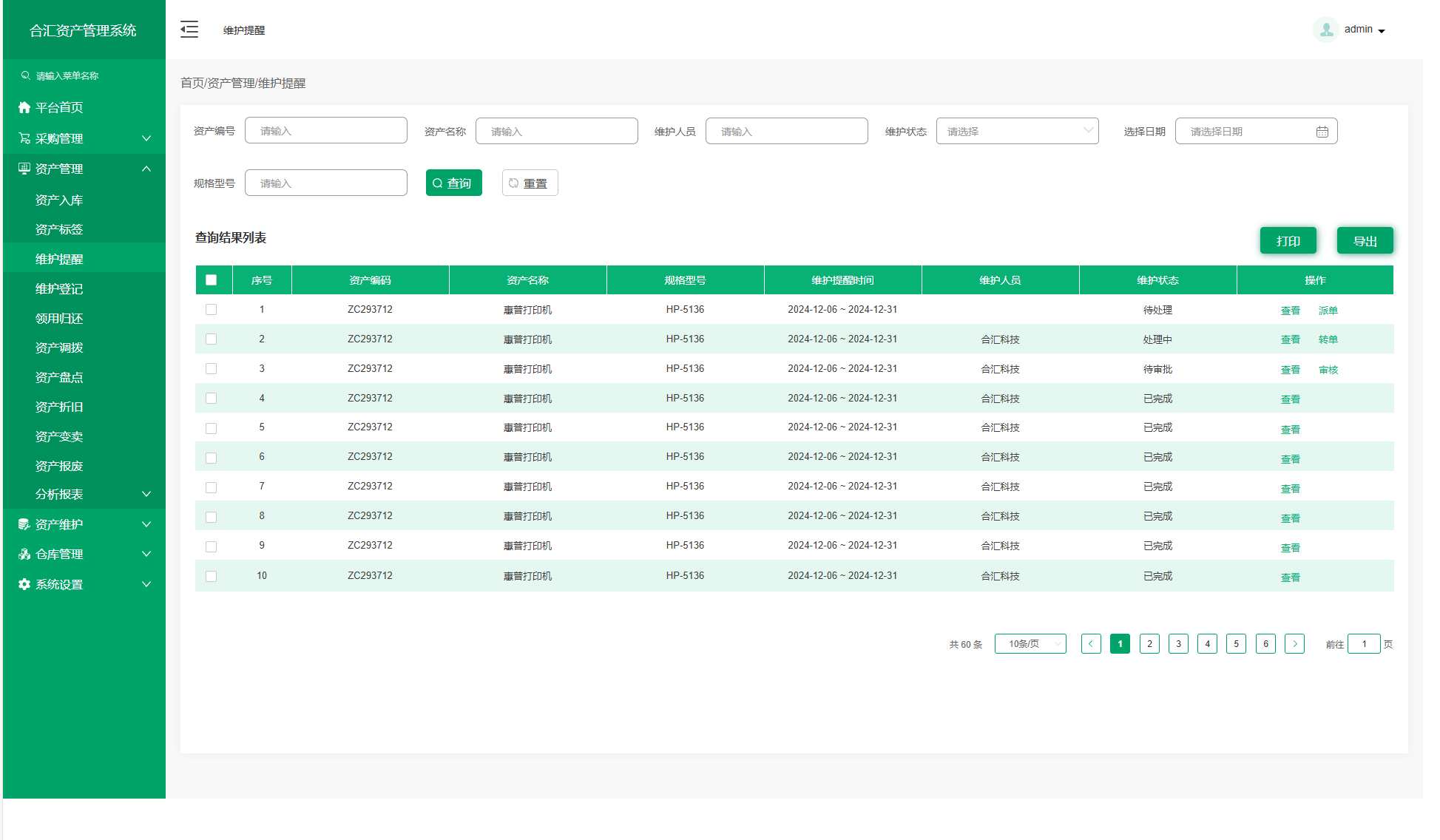The image size is (1440, 840).
Task: Click the 资产编号 input field
Action: tap(325, 131)
